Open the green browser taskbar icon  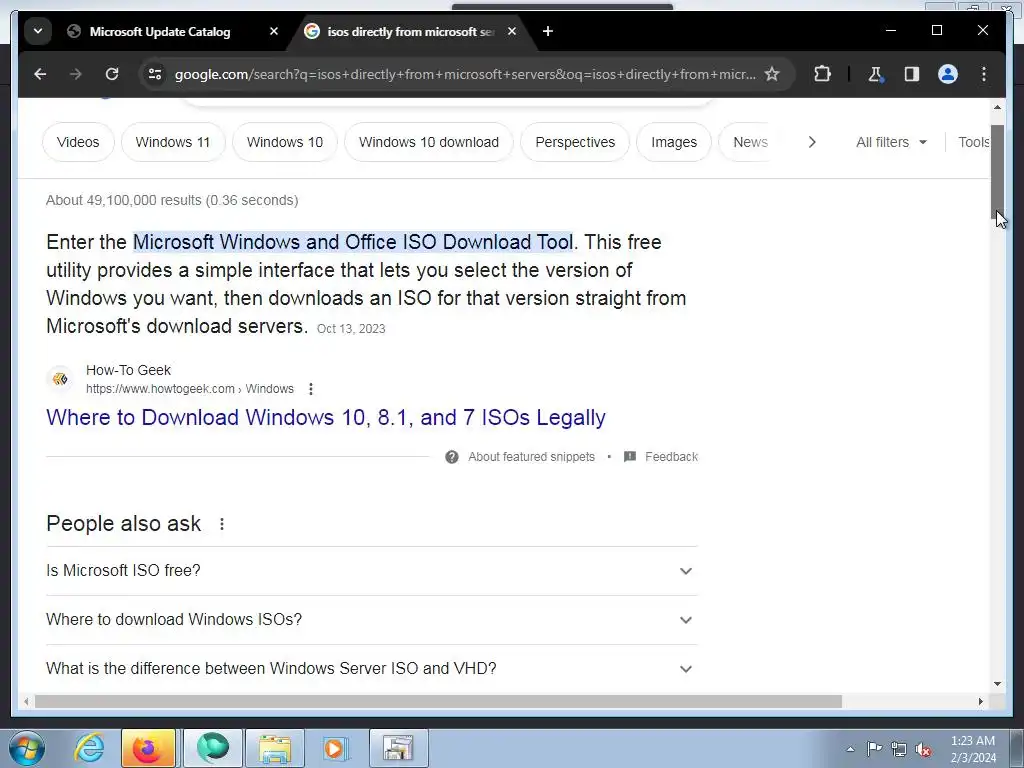click(x=213, y=748)
